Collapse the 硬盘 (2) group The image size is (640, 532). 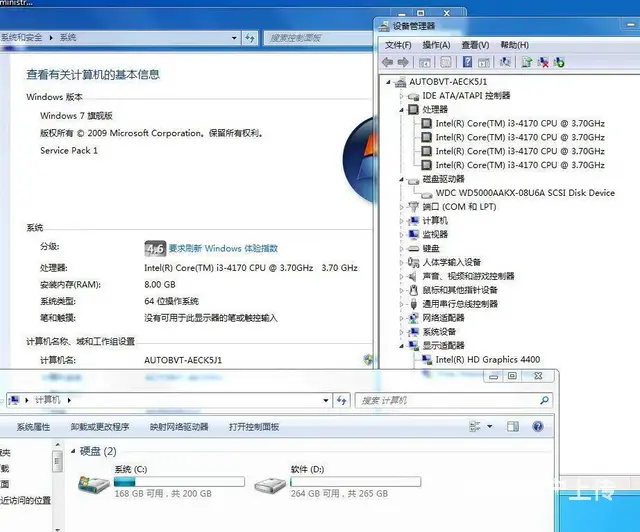[x=73, y=451]
